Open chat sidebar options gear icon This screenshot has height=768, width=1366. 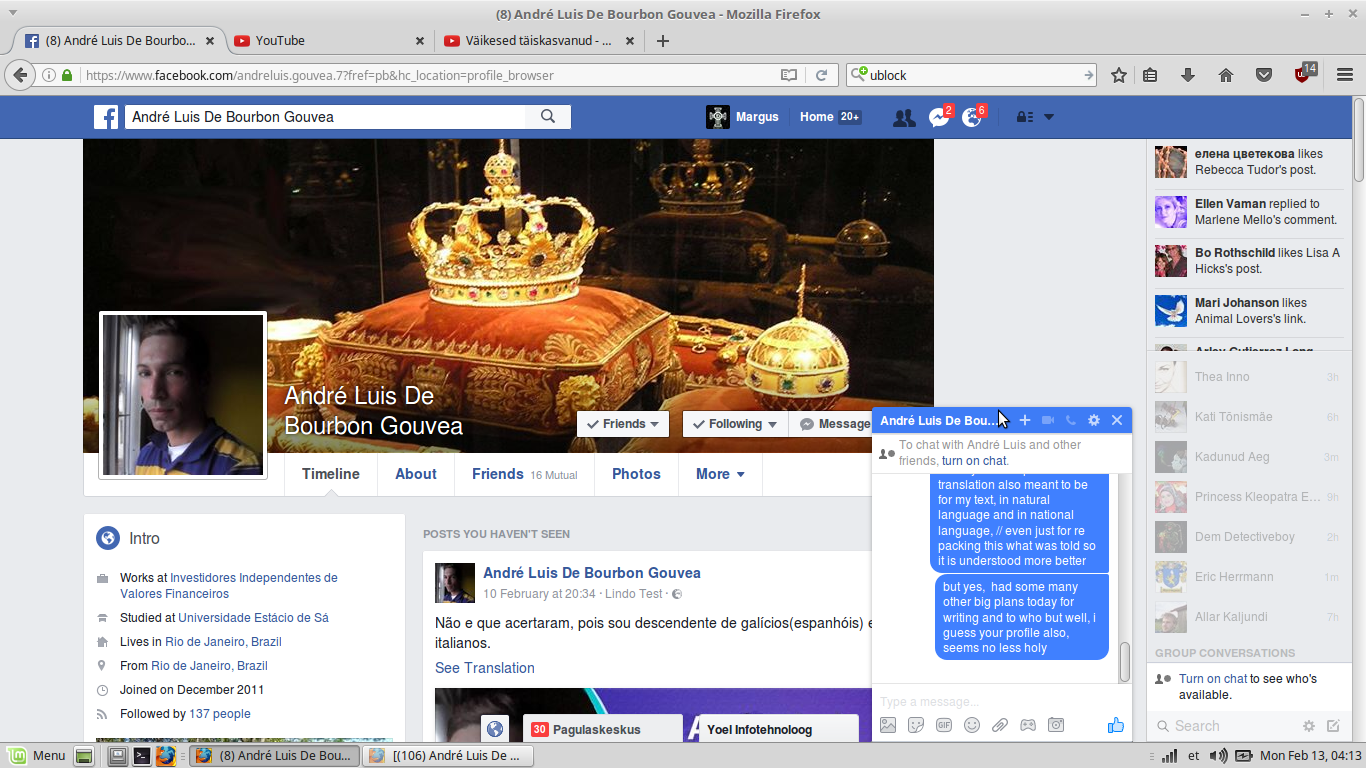click(1308, 726)
